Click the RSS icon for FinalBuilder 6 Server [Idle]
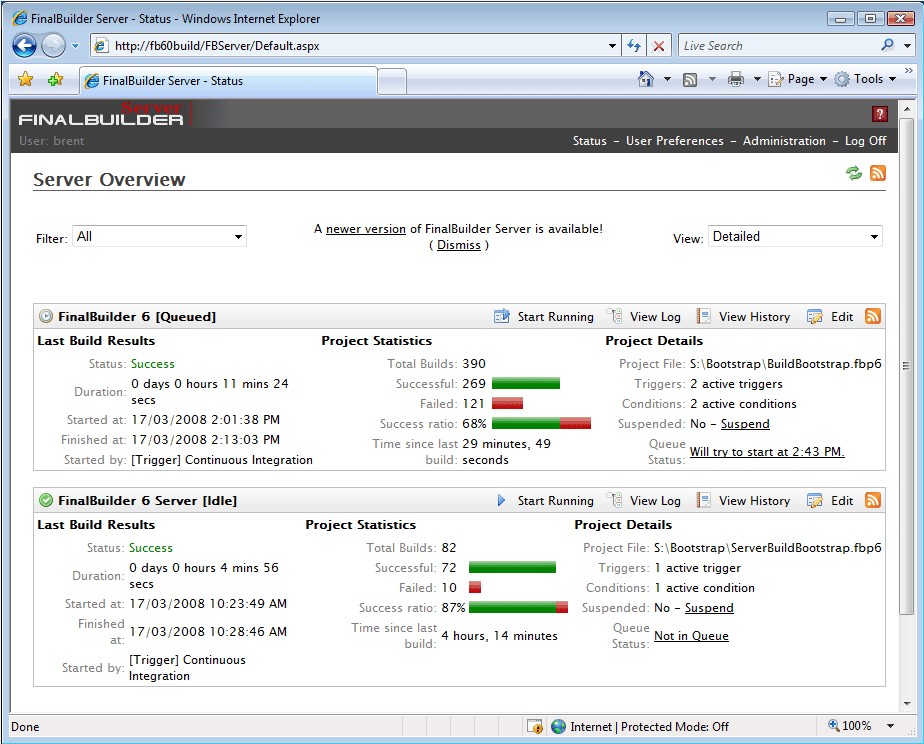924x744 pixels. point(873,500)
